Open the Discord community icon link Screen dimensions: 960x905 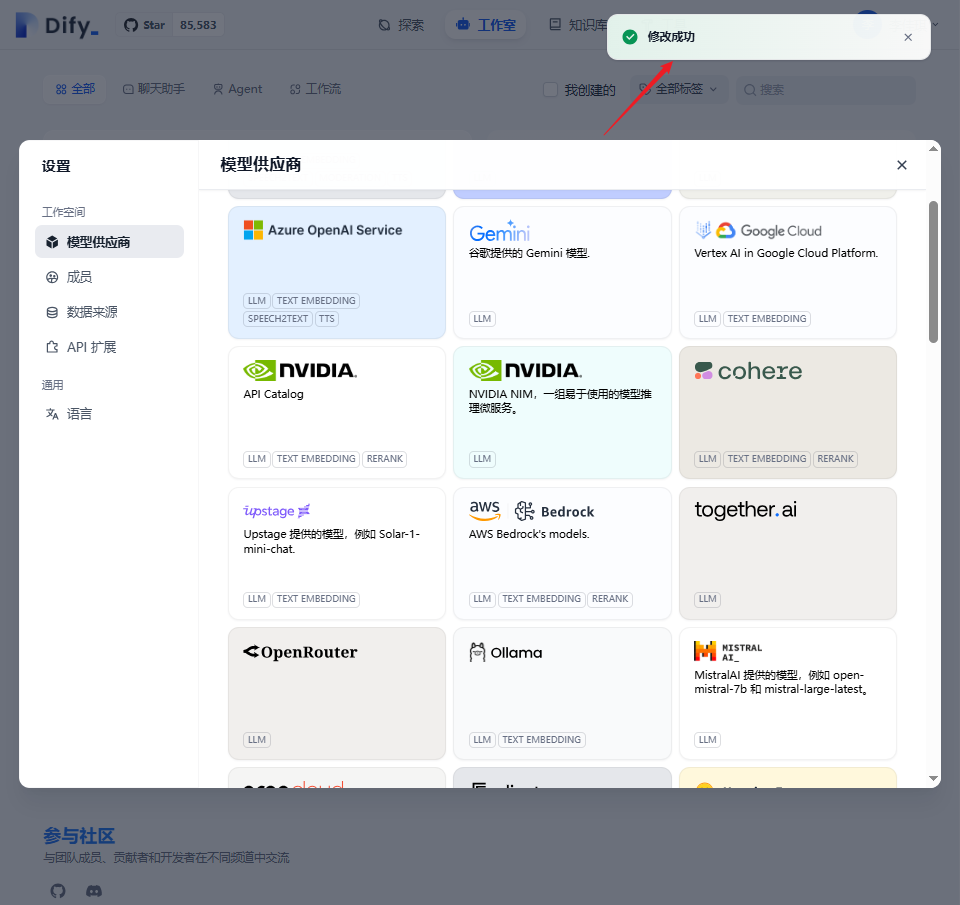[94, 891]
